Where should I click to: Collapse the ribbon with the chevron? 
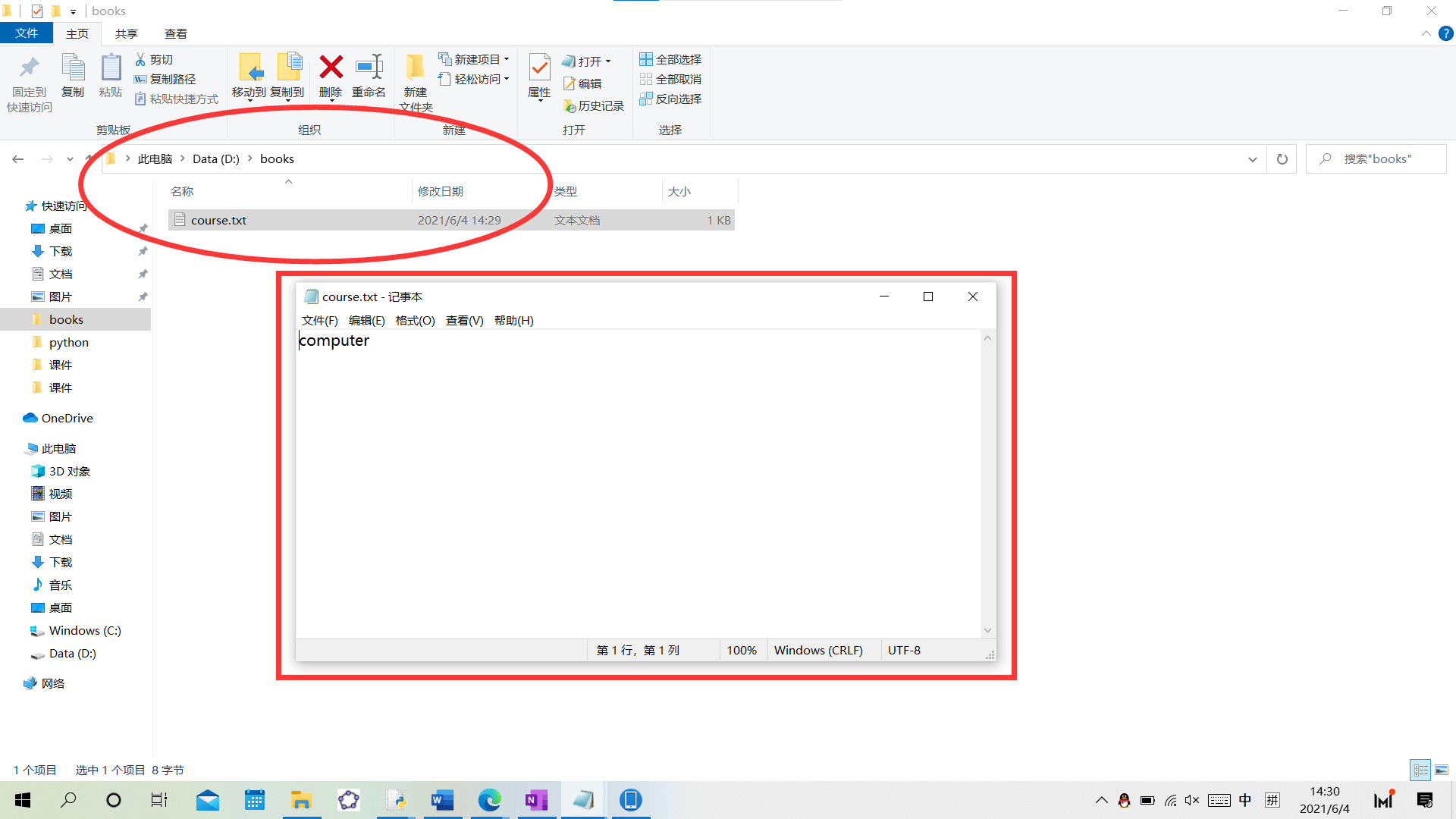pos(1426,33)
